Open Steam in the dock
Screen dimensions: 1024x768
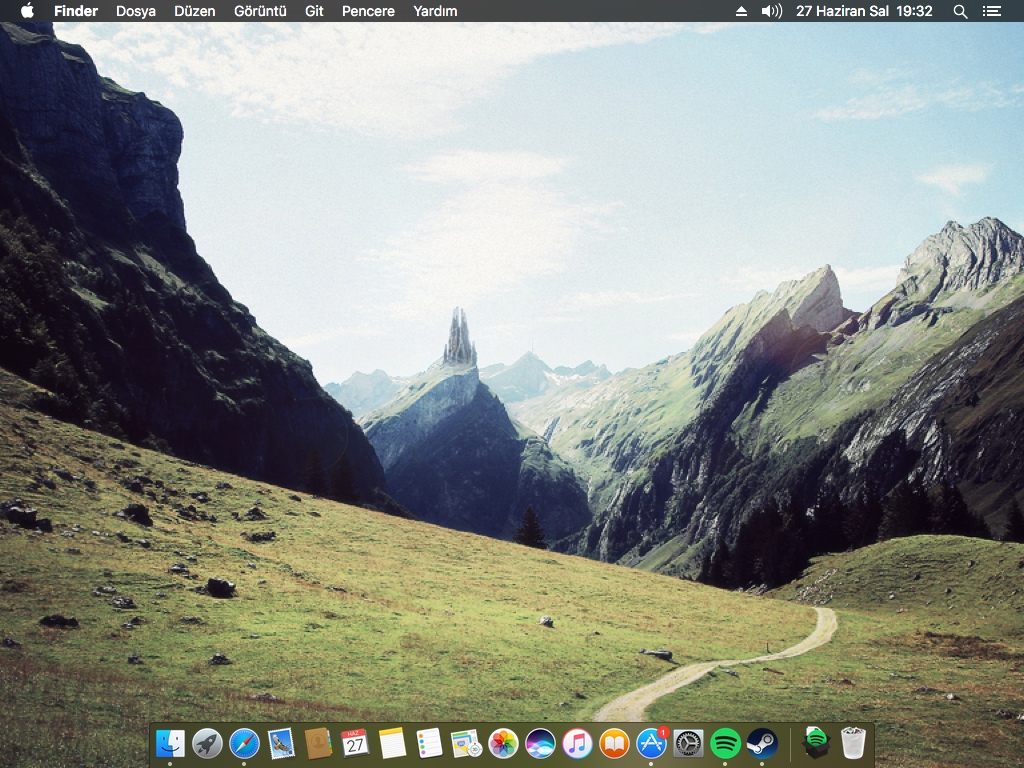coord(762,743)
